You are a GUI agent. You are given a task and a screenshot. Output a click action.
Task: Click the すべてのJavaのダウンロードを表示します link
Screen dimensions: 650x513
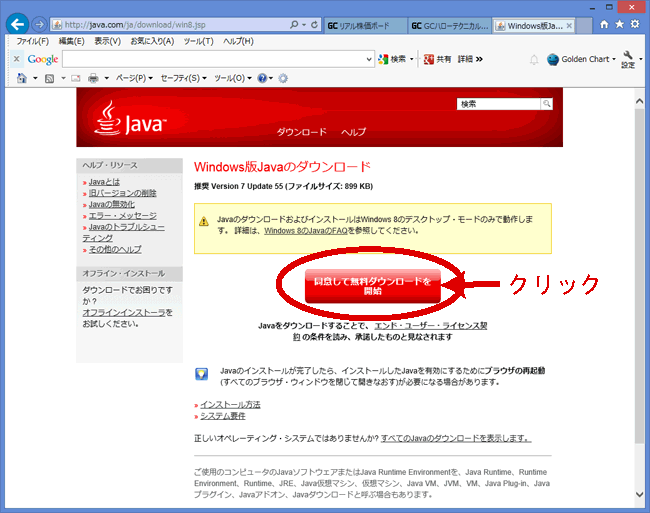point(456,438)
